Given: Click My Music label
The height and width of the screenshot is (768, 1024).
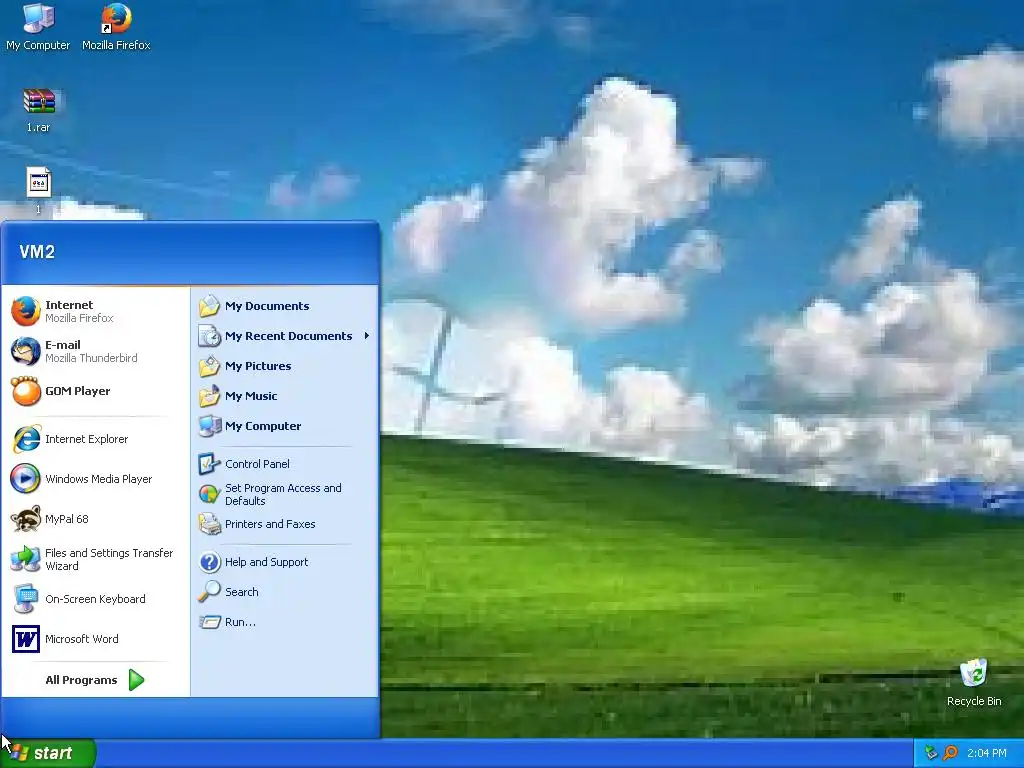Looking at the screenshot, I should point(251,396).
